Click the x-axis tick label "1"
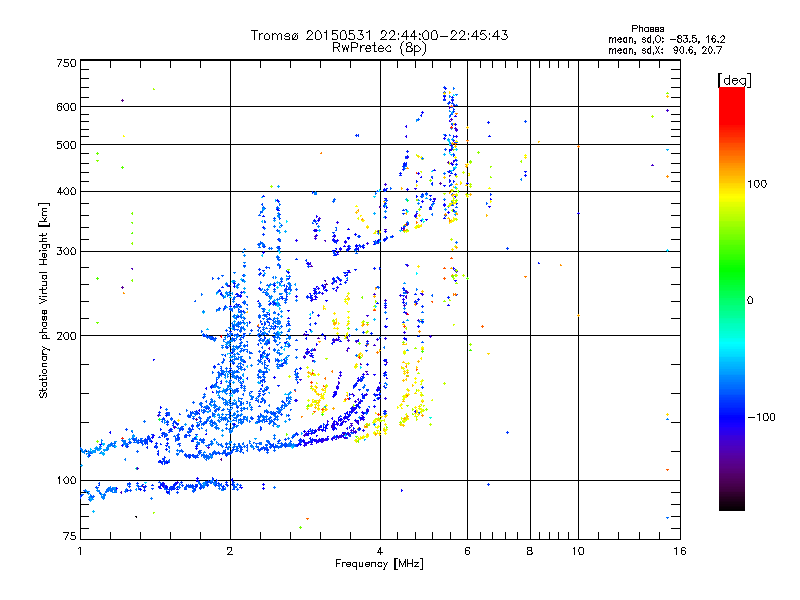The height and width of the screenshot is (600, 800). pyautogui.click(x=80, y=551)
